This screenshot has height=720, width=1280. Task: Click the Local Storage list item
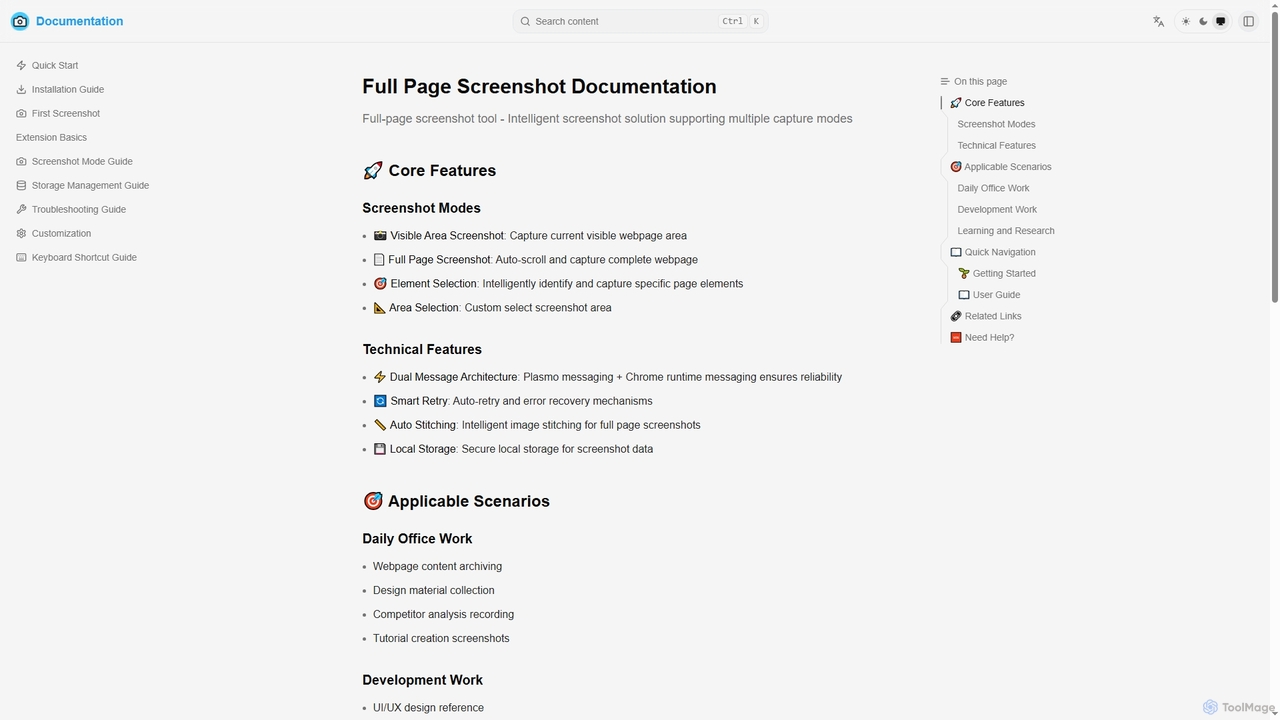point(513,449)
